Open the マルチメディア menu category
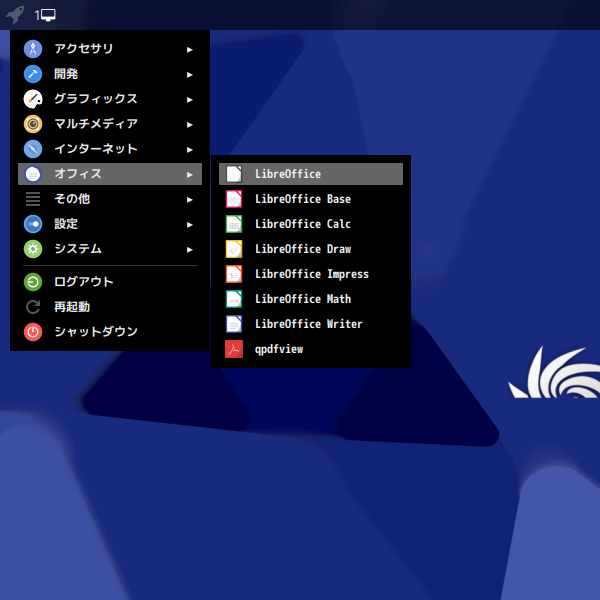Image resolution: width=600 pixels, height=600 pixels. [x=110, y=124]
